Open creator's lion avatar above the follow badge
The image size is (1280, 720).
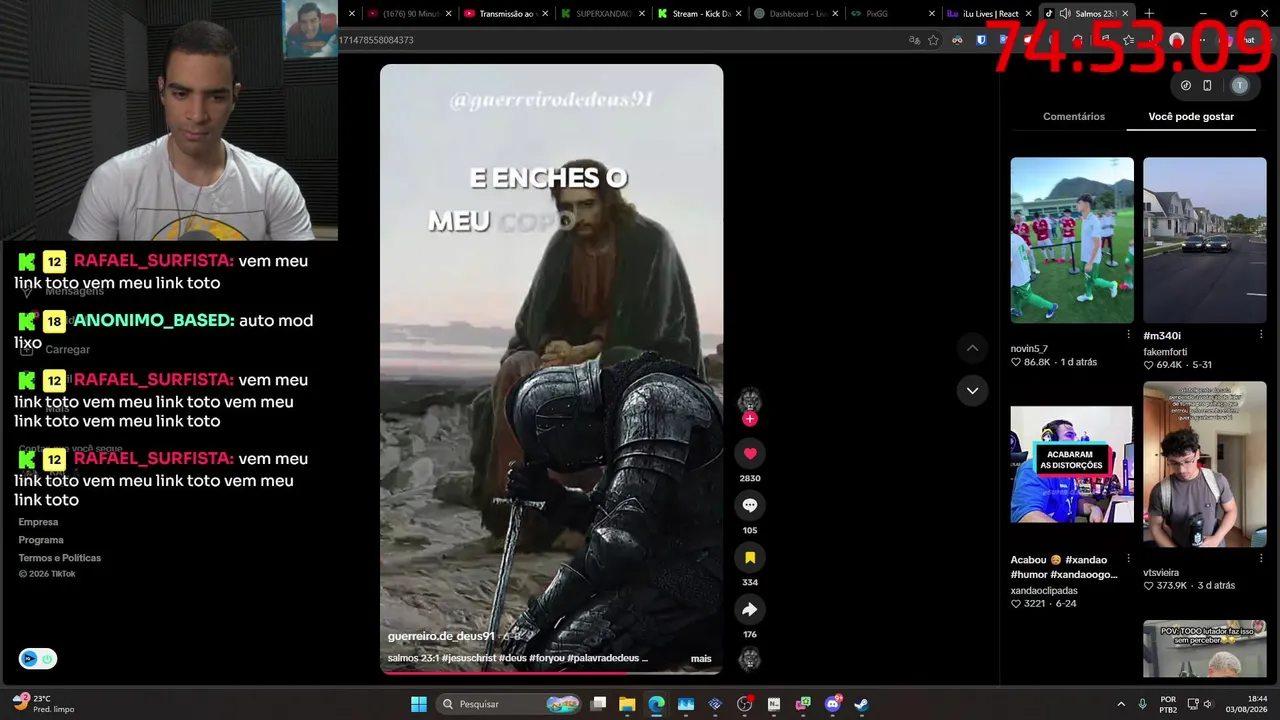pos(750,400)
